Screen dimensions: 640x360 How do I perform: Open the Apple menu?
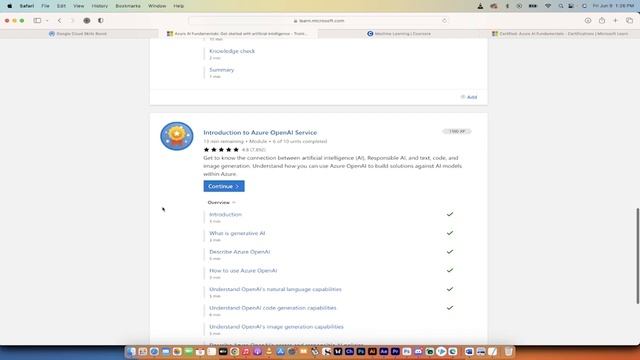pos(9,6)
